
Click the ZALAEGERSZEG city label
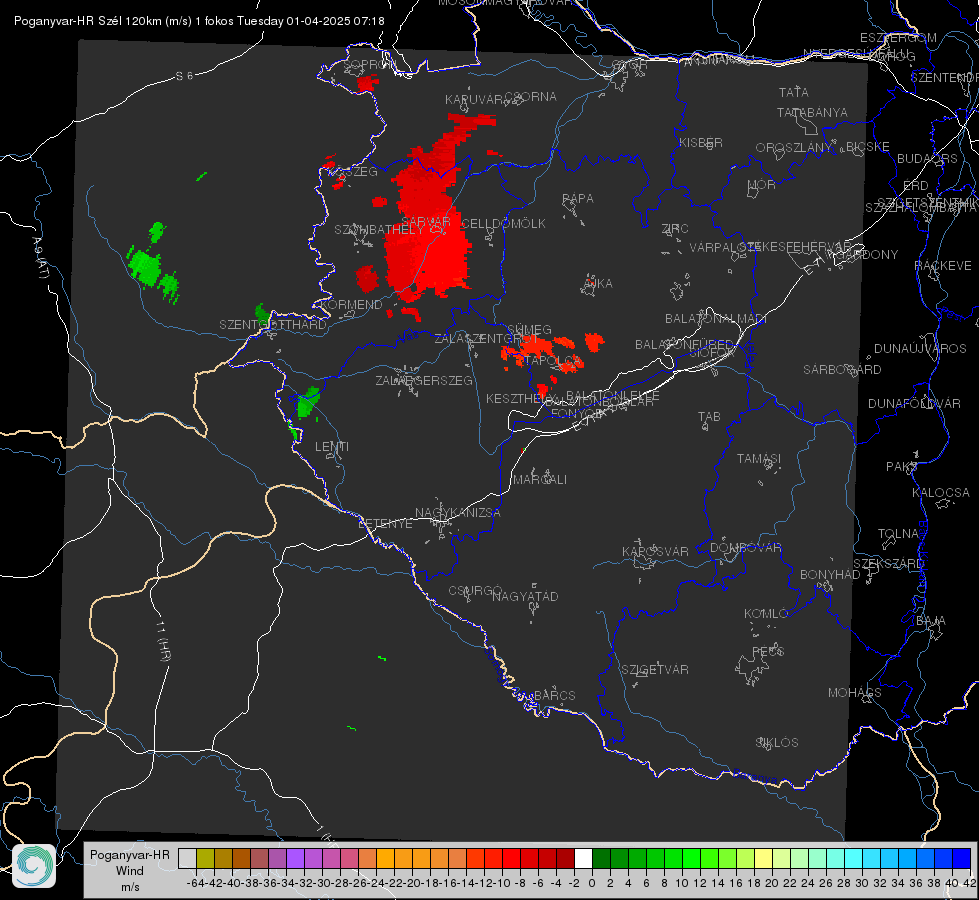423,380
